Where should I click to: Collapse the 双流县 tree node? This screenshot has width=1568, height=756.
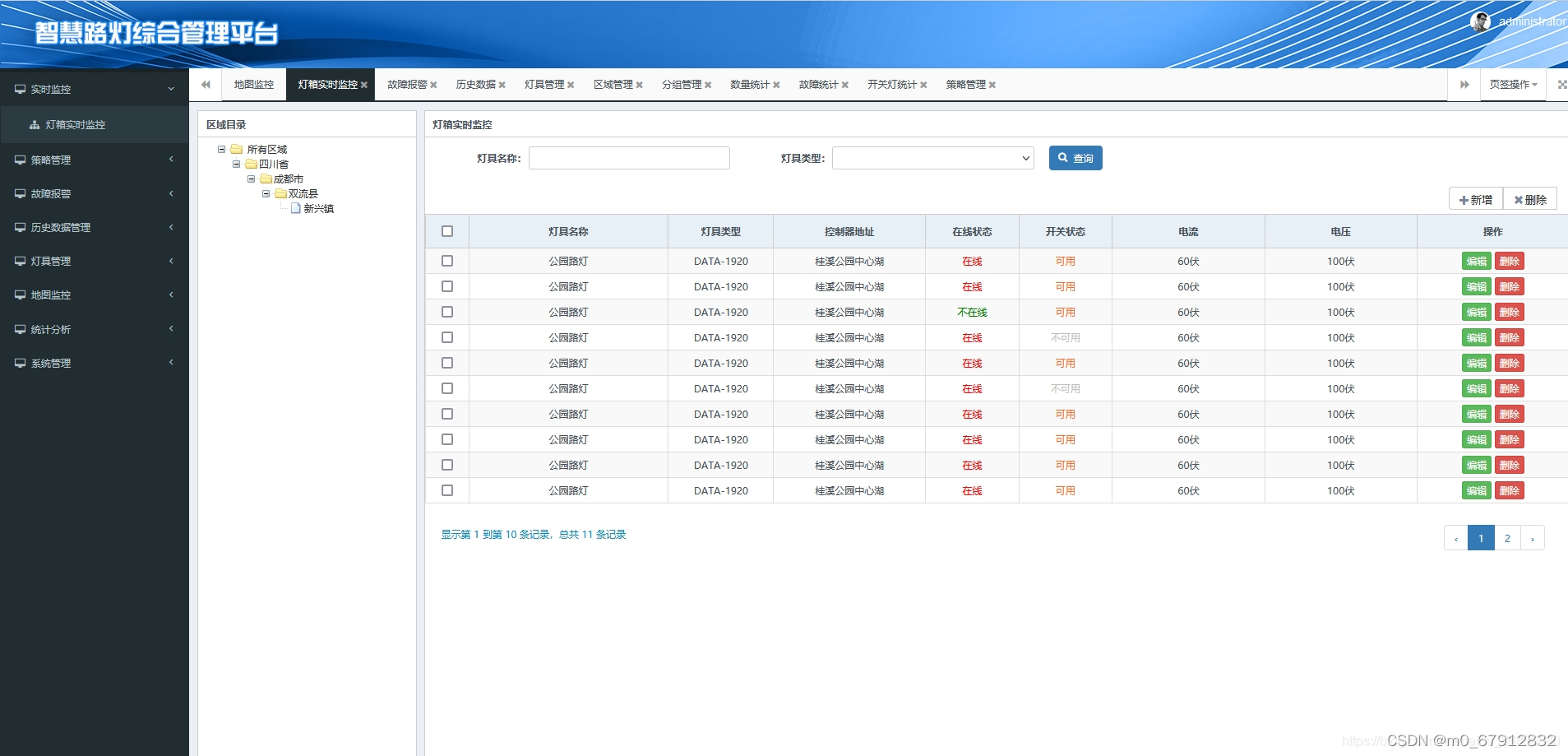[x=266, y=193]
